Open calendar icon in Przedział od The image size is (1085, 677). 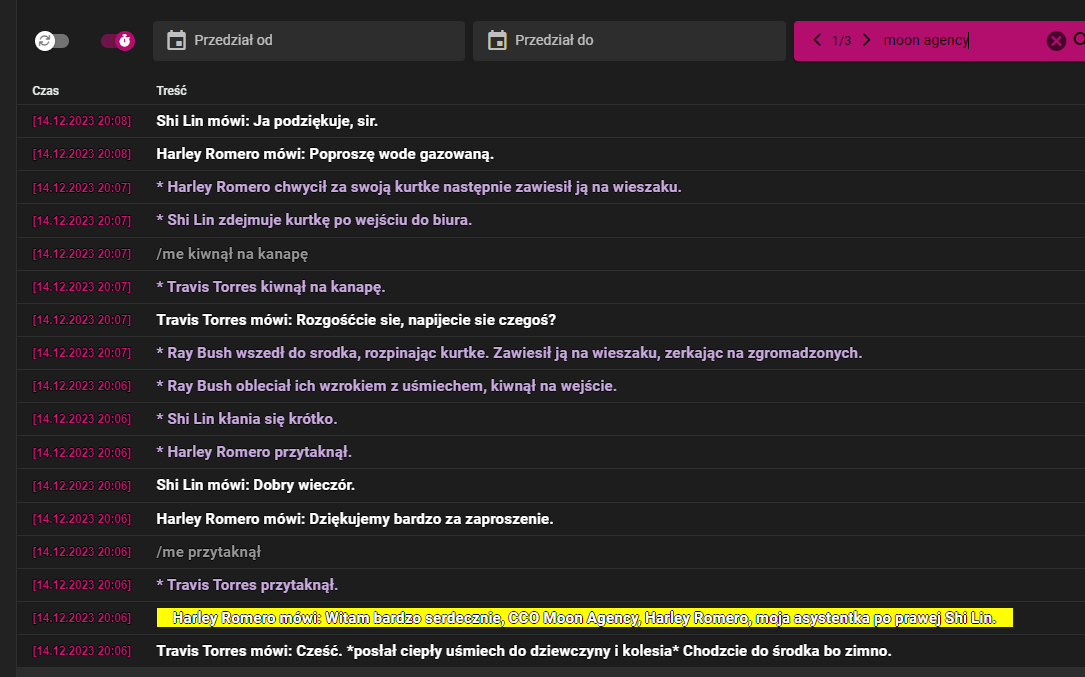[x=176, y=40]
